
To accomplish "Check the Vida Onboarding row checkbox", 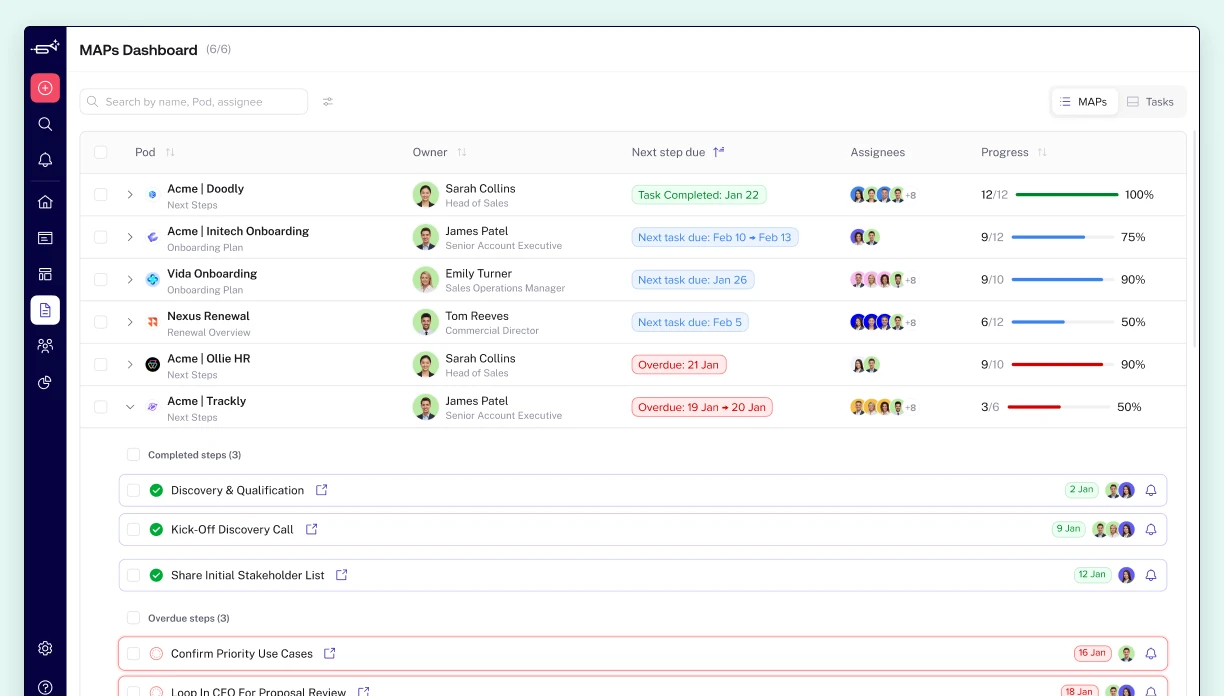I will click(100, 280).
